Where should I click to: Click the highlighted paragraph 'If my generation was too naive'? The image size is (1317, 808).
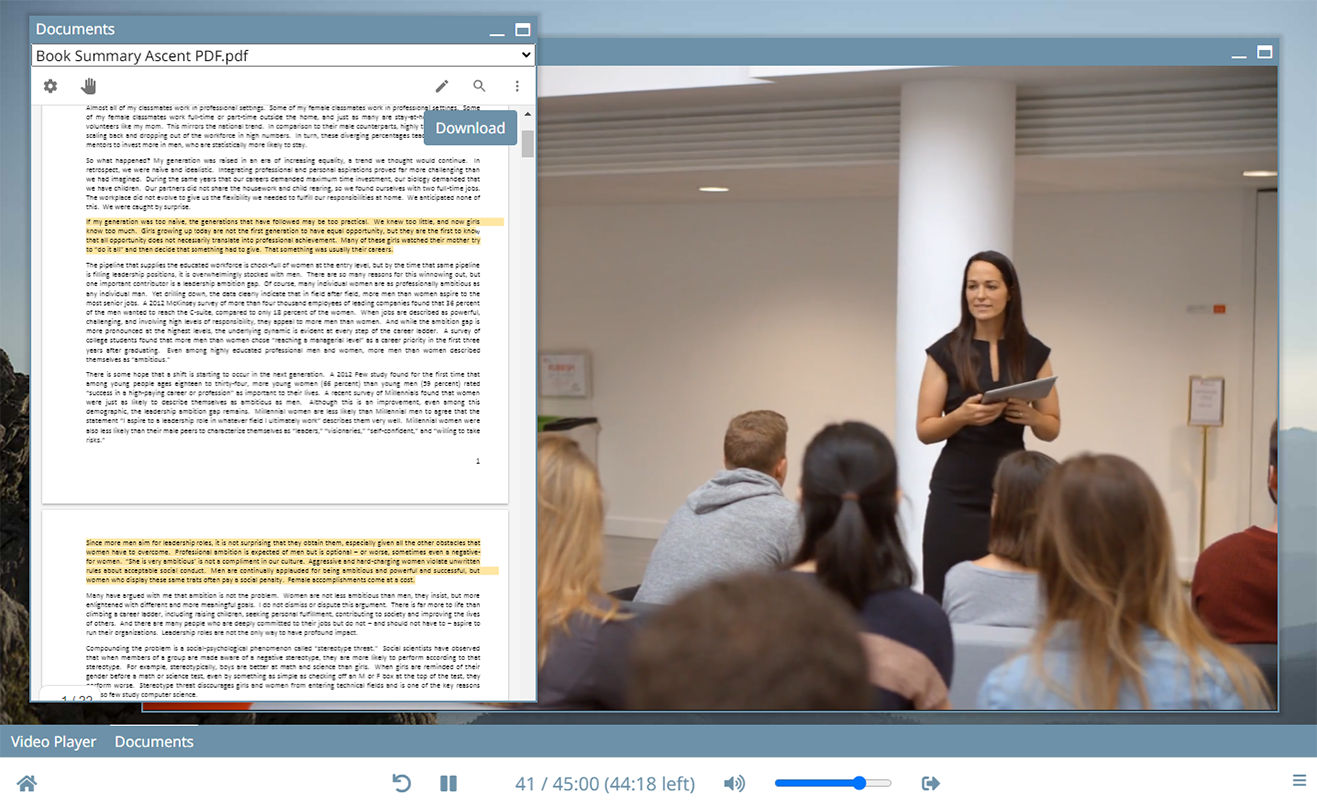coord(283,235)
